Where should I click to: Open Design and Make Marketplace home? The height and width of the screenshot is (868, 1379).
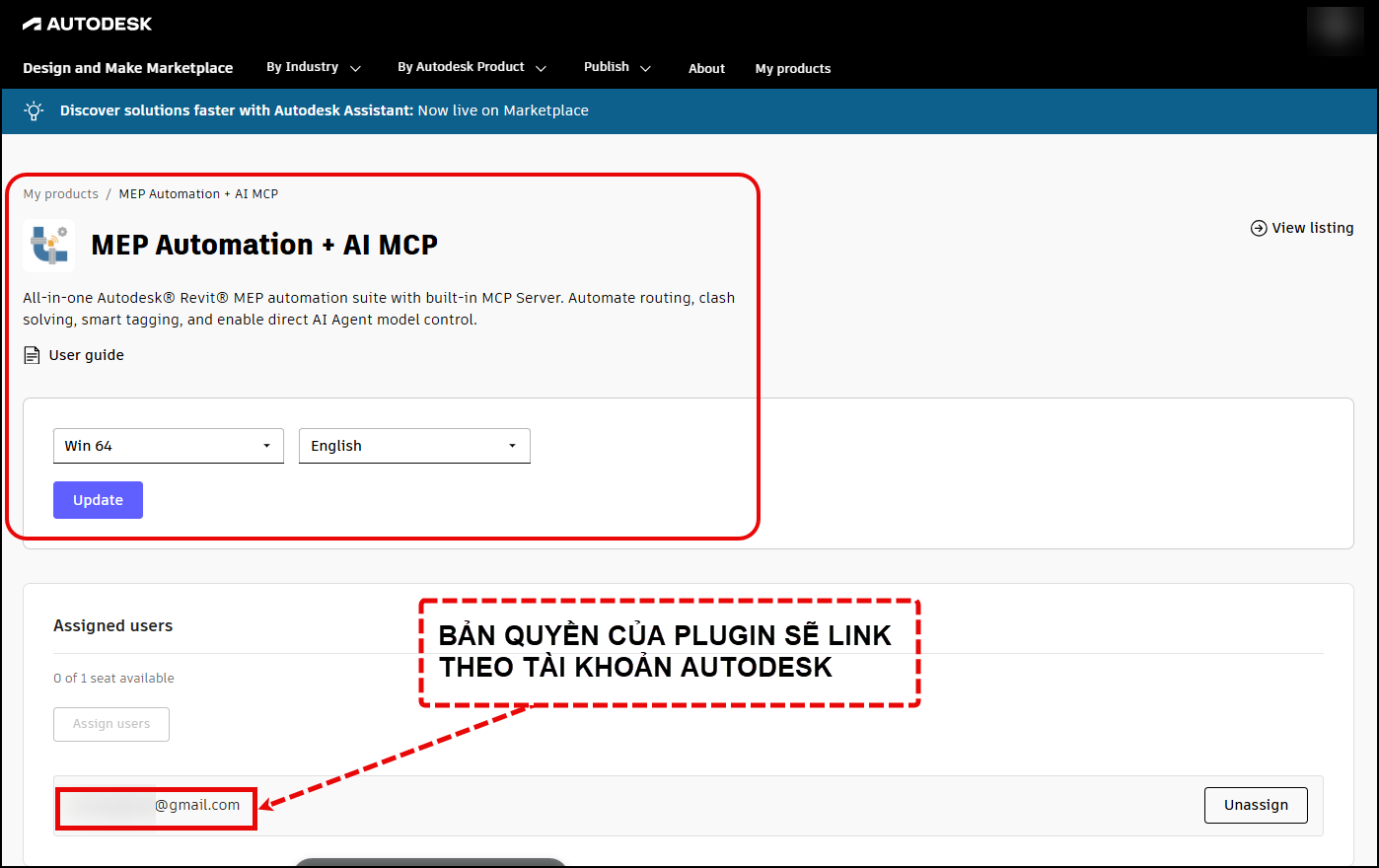pyautogui.click(x=128, y=68)
